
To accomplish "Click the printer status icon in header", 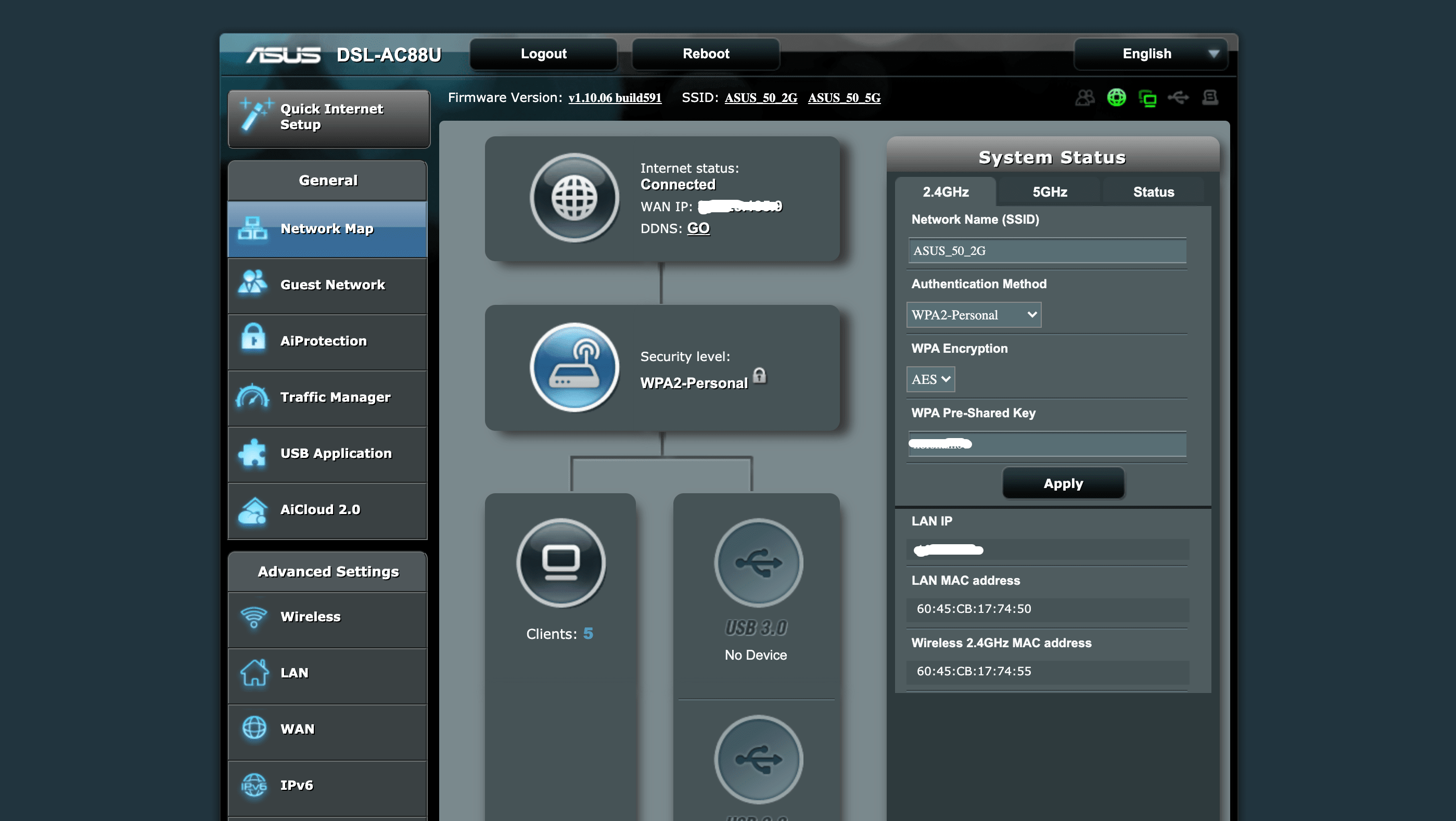I will pyautogui.click(x=1210, y=98).
